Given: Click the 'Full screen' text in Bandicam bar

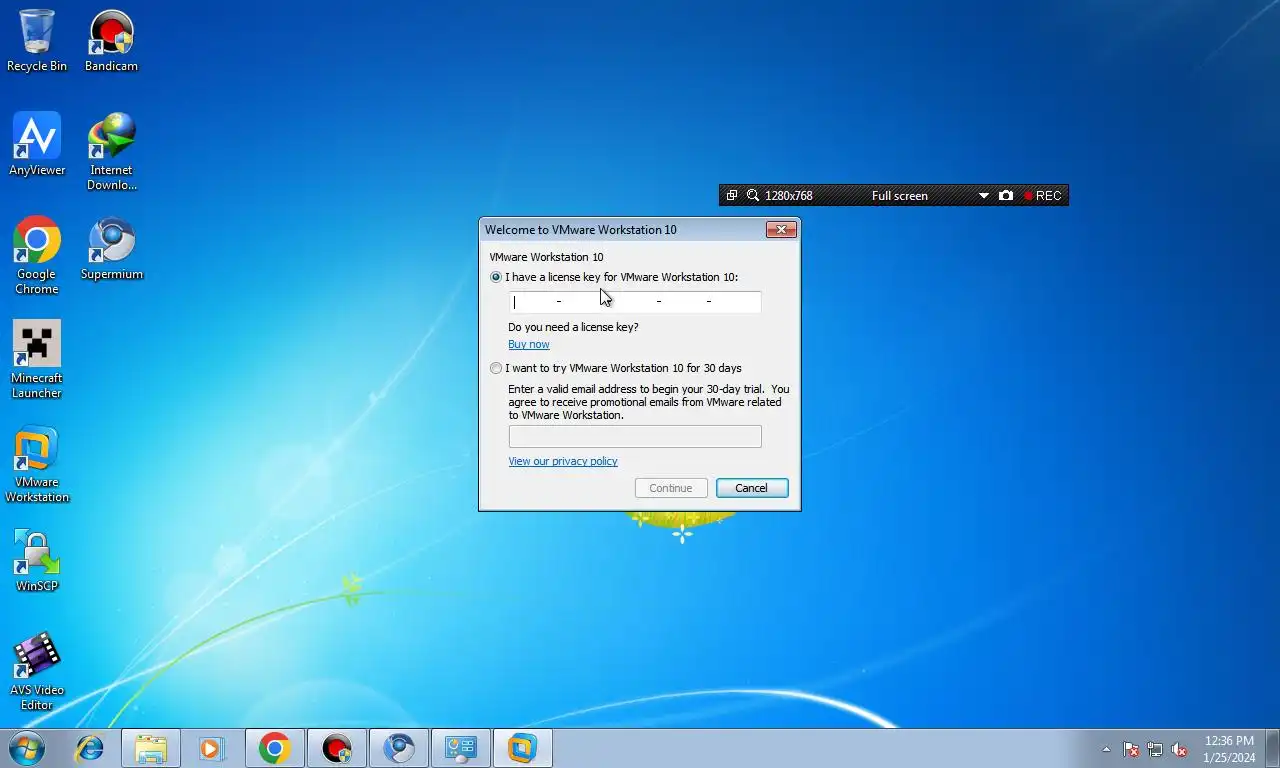Looking at the screenshot, I should point(900,196).
